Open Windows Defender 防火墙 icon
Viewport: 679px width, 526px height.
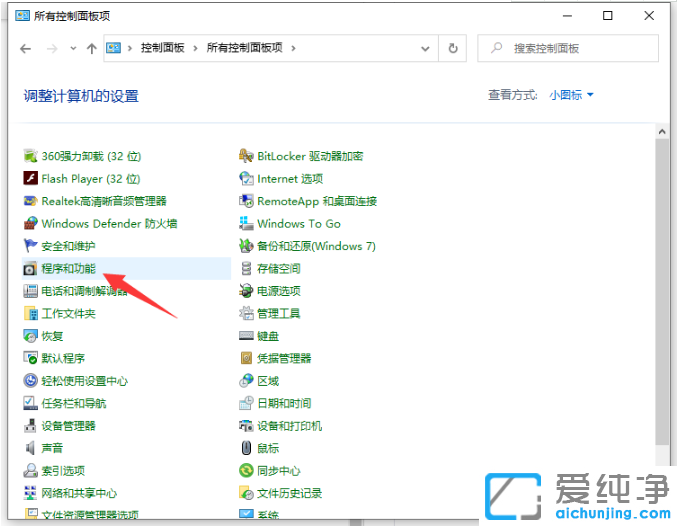click(x=31, y=224)
